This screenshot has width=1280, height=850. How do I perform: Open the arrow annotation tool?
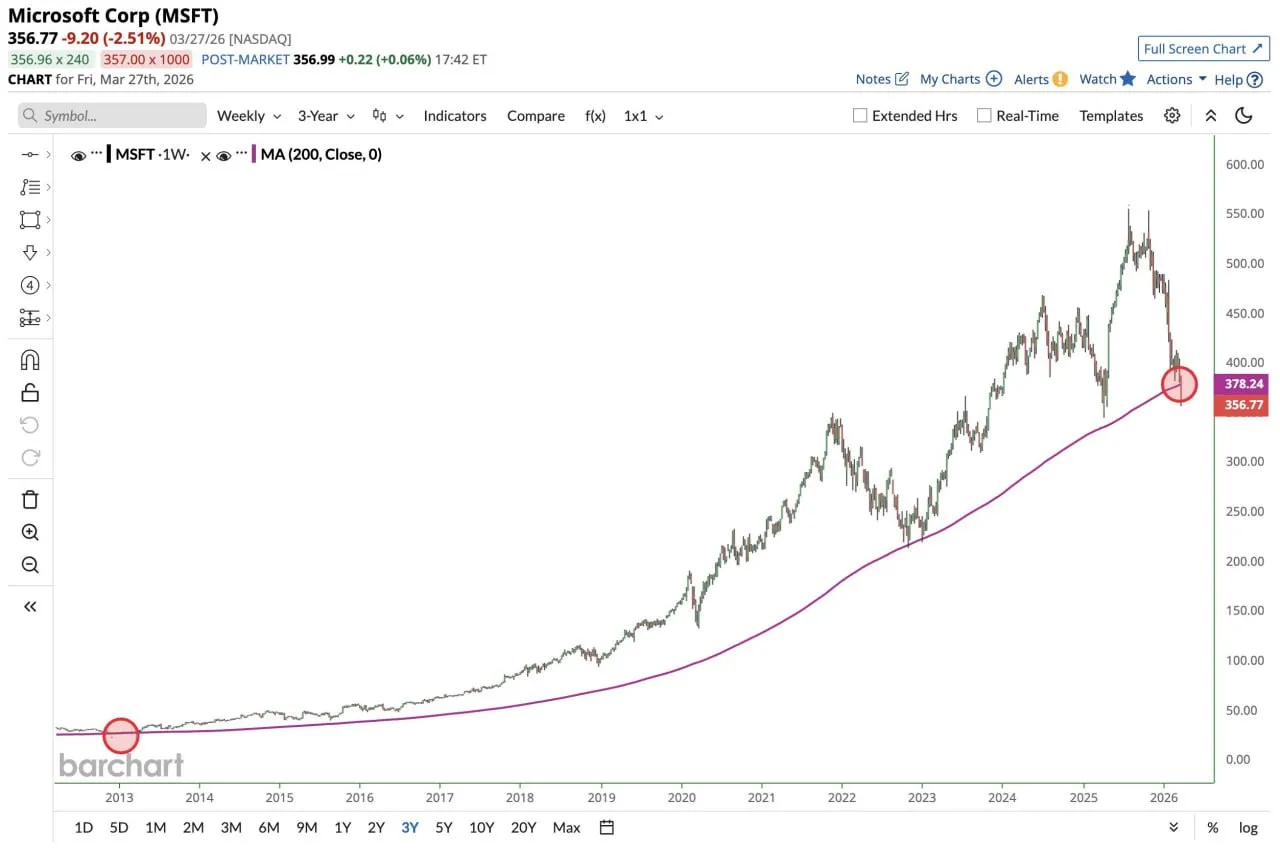coord(30,252)
